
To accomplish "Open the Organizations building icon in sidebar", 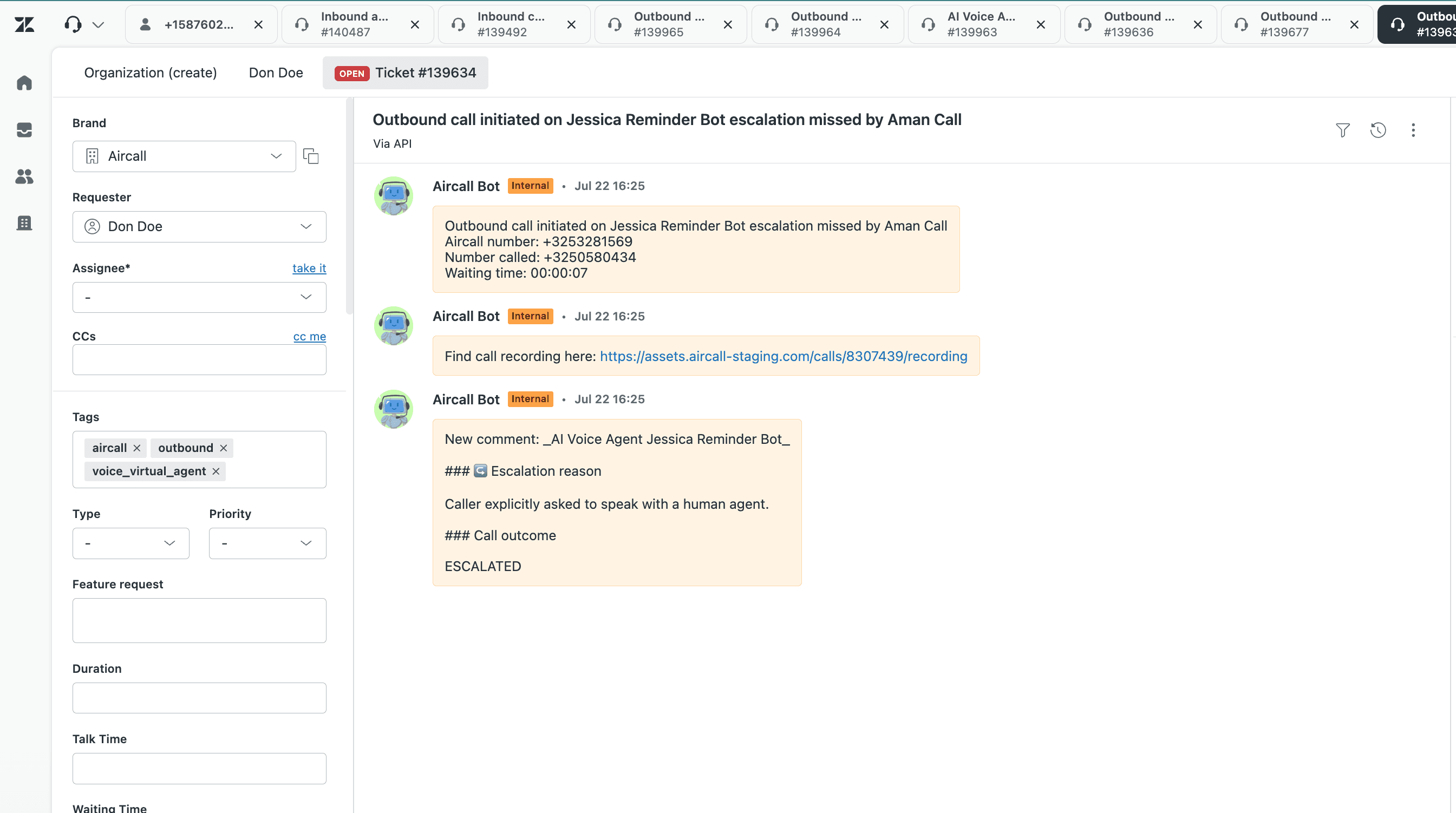I will pos(24,223).
